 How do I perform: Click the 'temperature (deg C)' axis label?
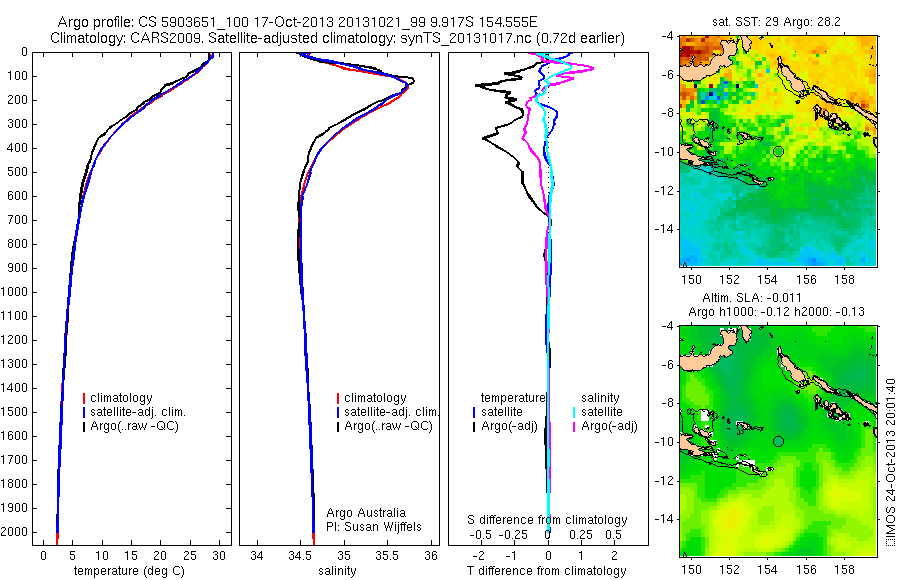click(x=129, y=571)
